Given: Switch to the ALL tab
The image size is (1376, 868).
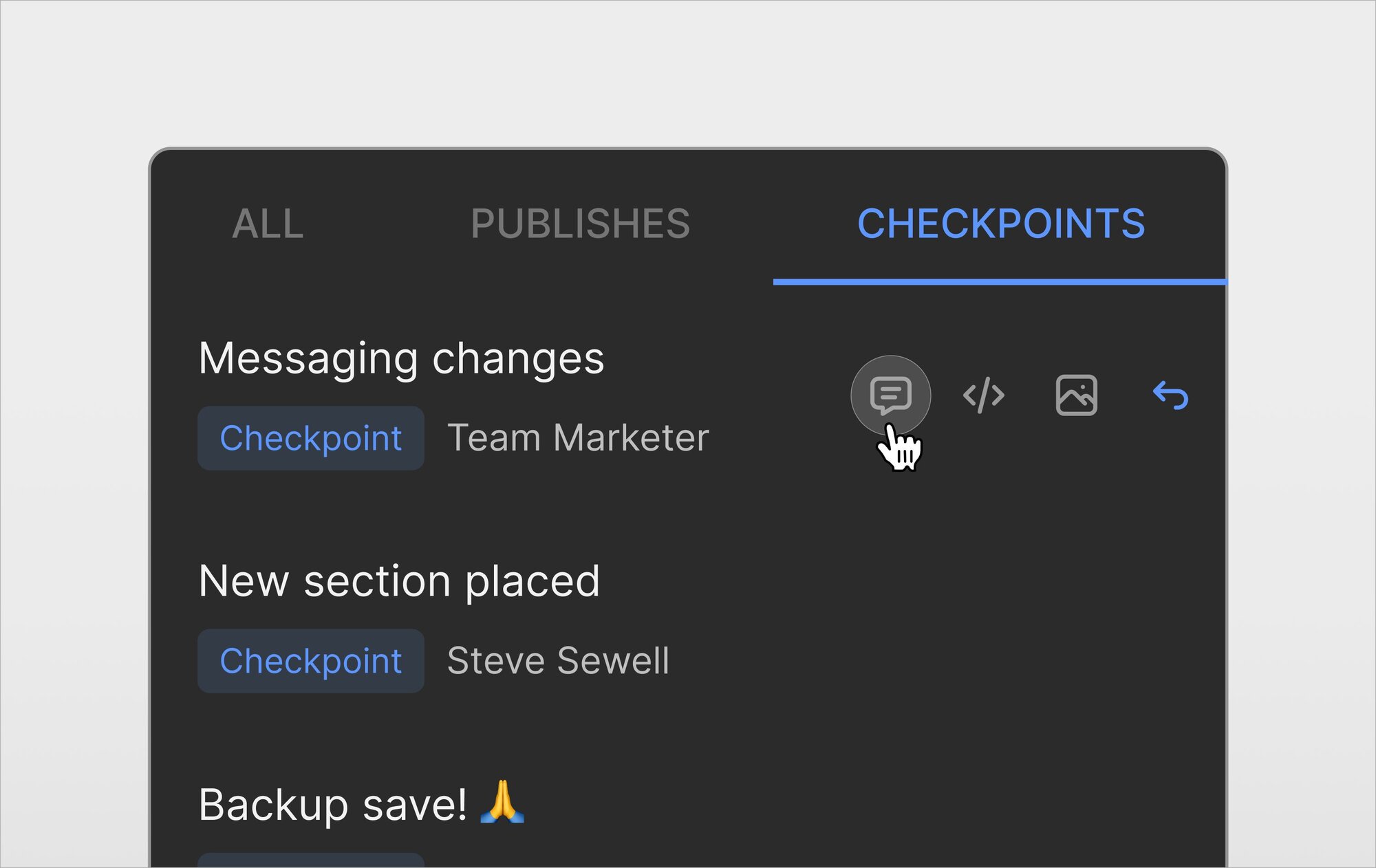Looking at the screenshot, I should click(x=268, y=224).
